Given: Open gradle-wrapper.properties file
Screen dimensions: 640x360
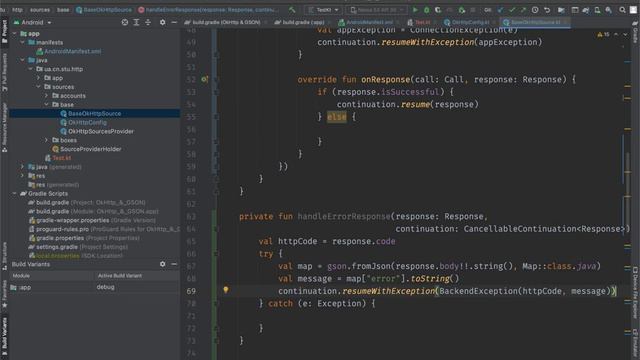Looking at the screenshot, I should pos(72,220).
